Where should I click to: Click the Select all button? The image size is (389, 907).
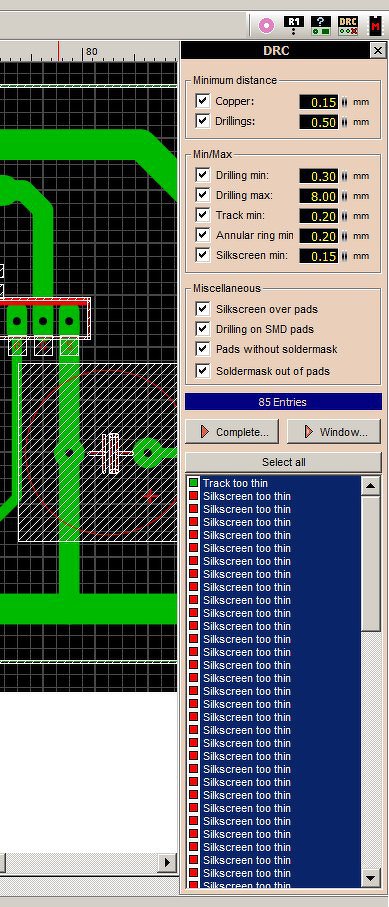[284, 462]
